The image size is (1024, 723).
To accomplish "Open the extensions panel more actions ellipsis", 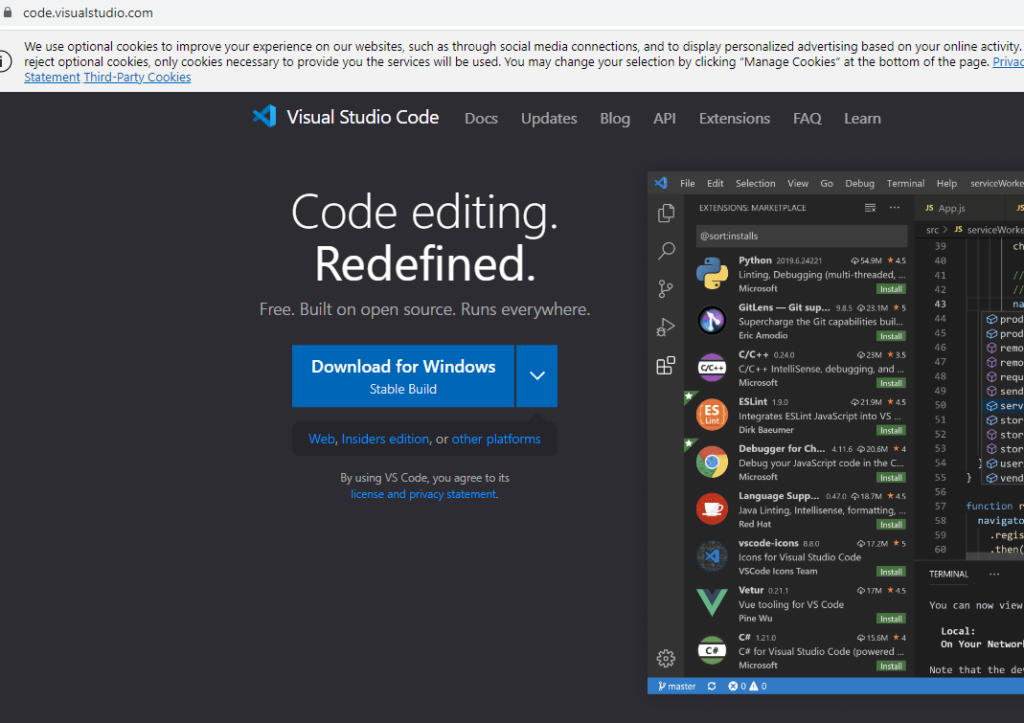I will (895, 208).
